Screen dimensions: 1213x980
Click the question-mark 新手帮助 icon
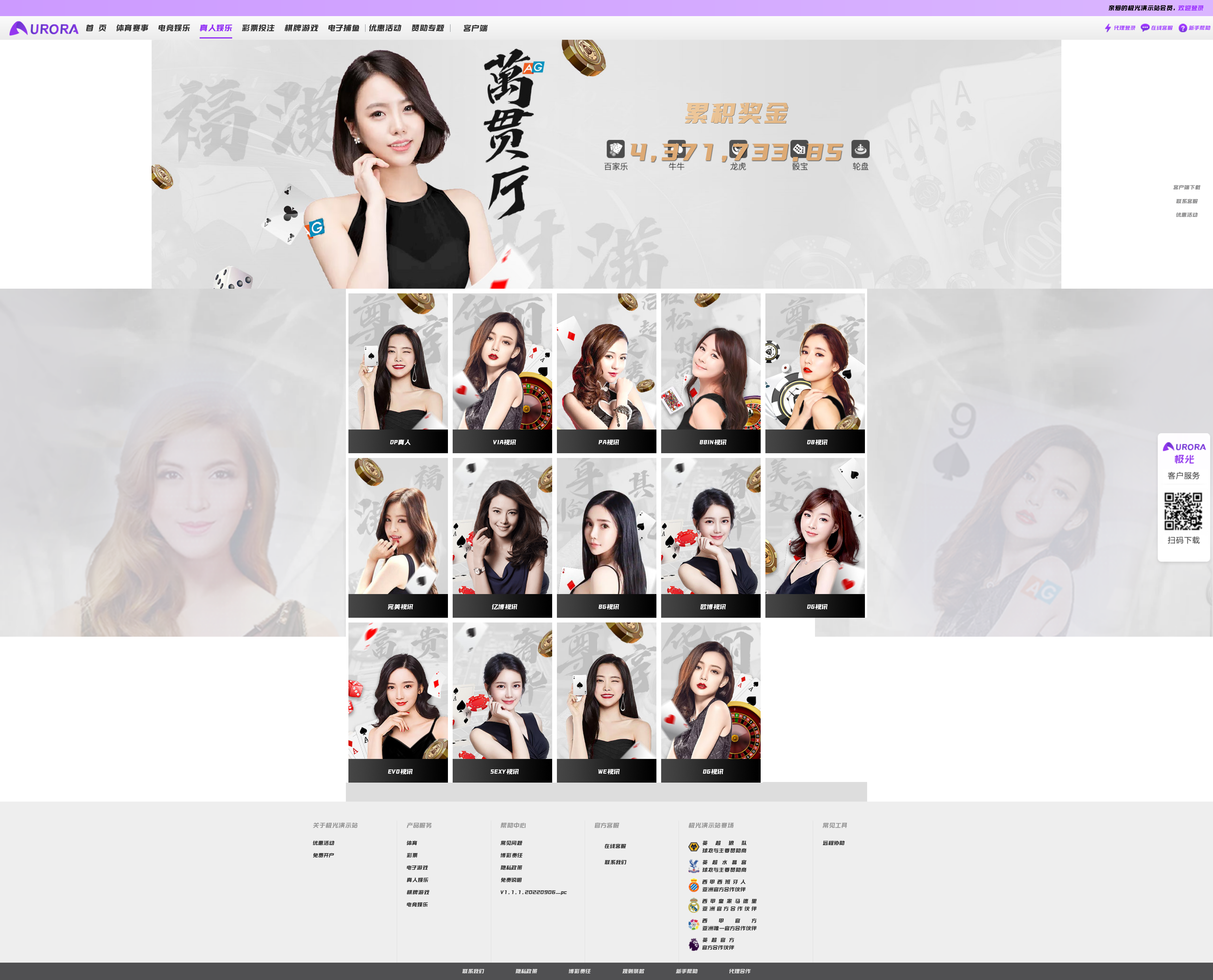pyautogui.click(x=1184, y=28)
